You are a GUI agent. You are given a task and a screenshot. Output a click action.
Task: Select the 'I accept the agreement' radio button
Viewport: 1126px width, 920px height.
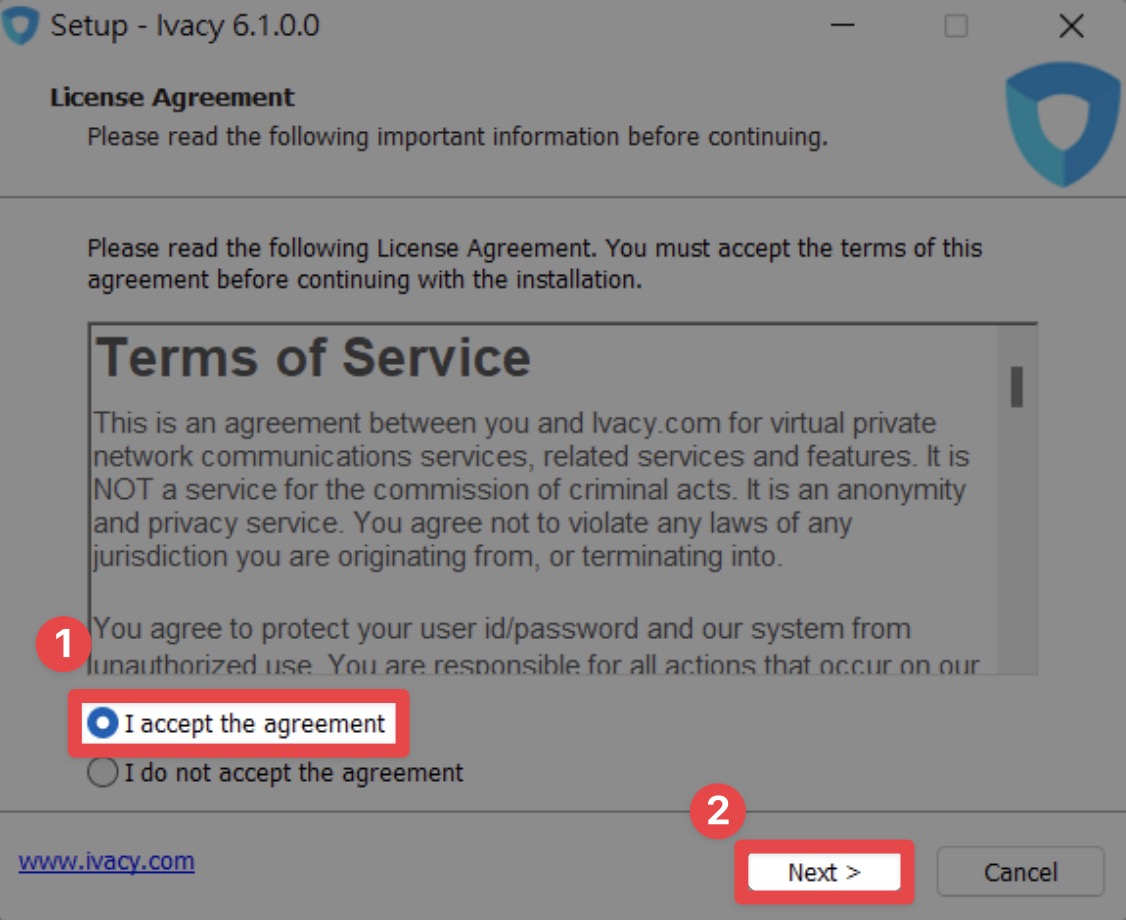(103, 722)
